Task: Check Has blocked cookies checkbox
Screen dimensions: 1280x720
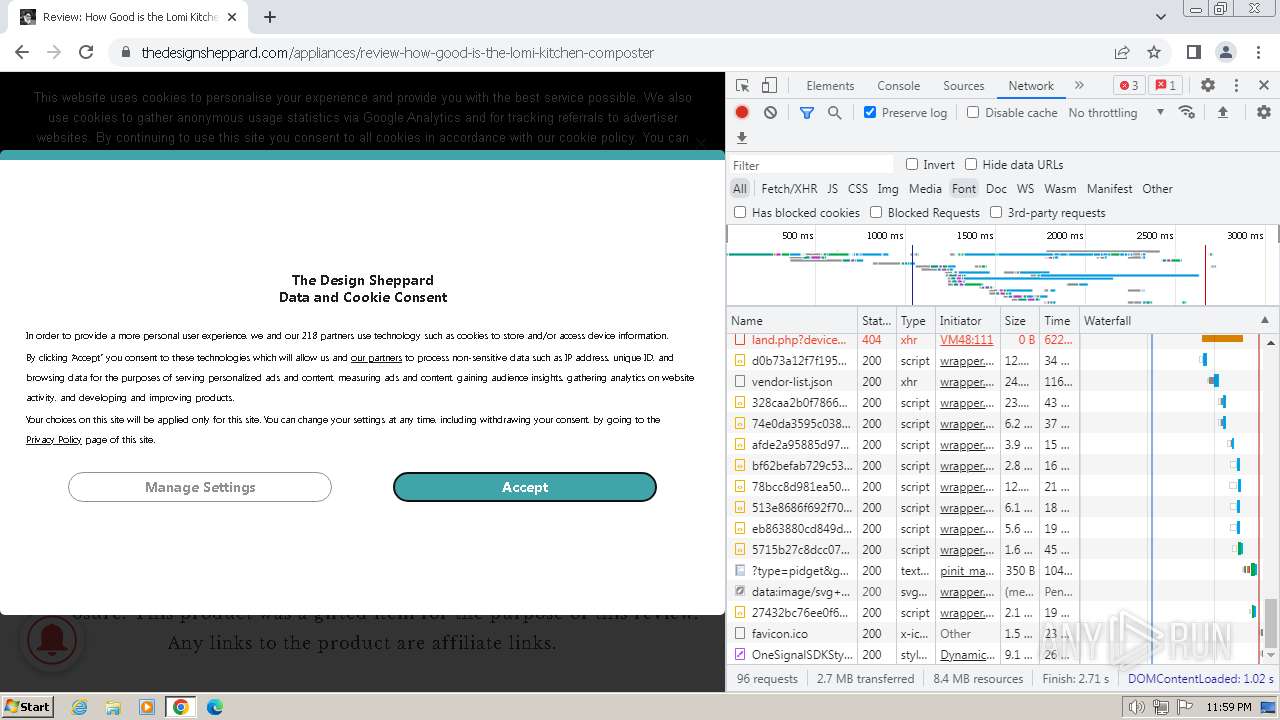Action: pyautogui.click(x=740, y=212)
